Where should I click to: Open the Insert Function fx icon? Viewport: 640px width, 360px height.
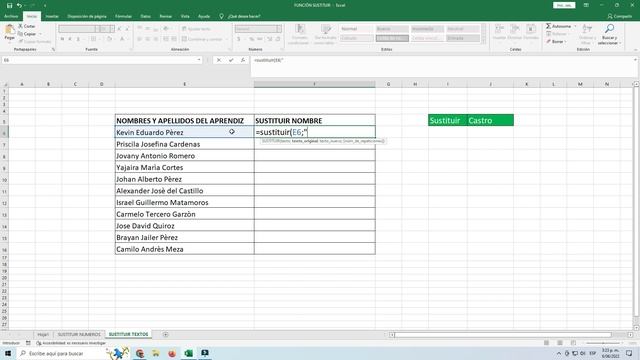243,60
